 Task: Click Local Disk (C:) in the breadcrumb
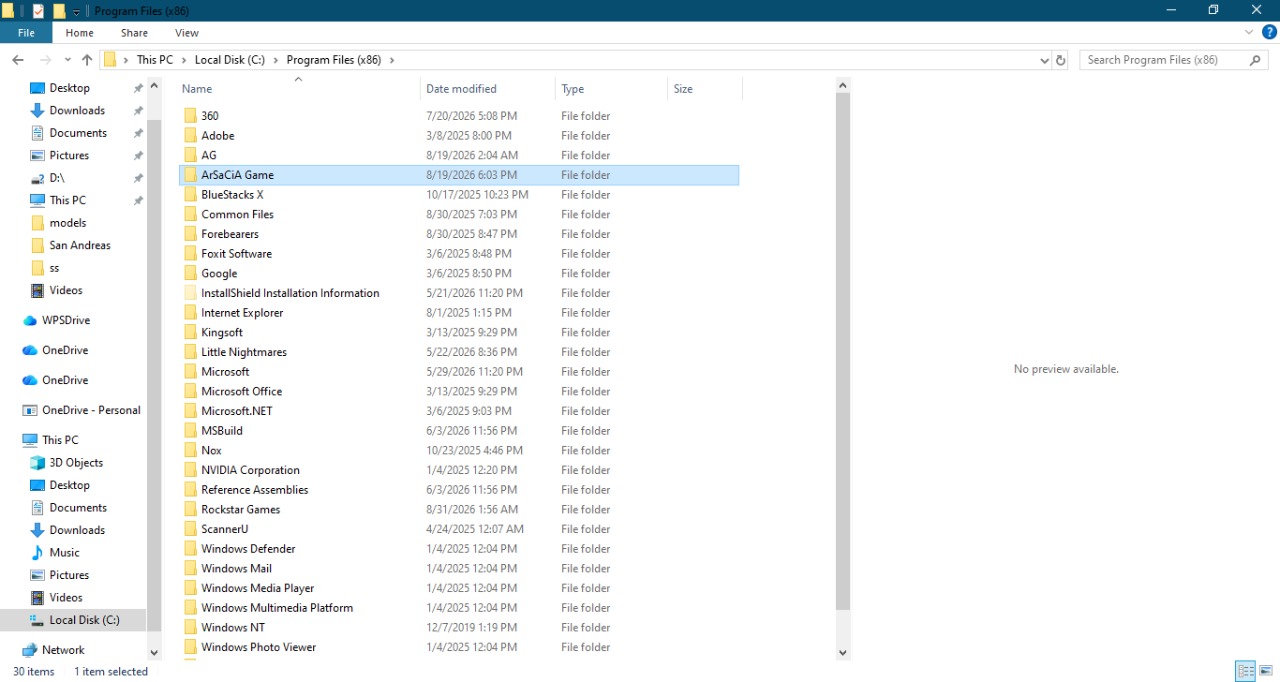tap(230, 60)
